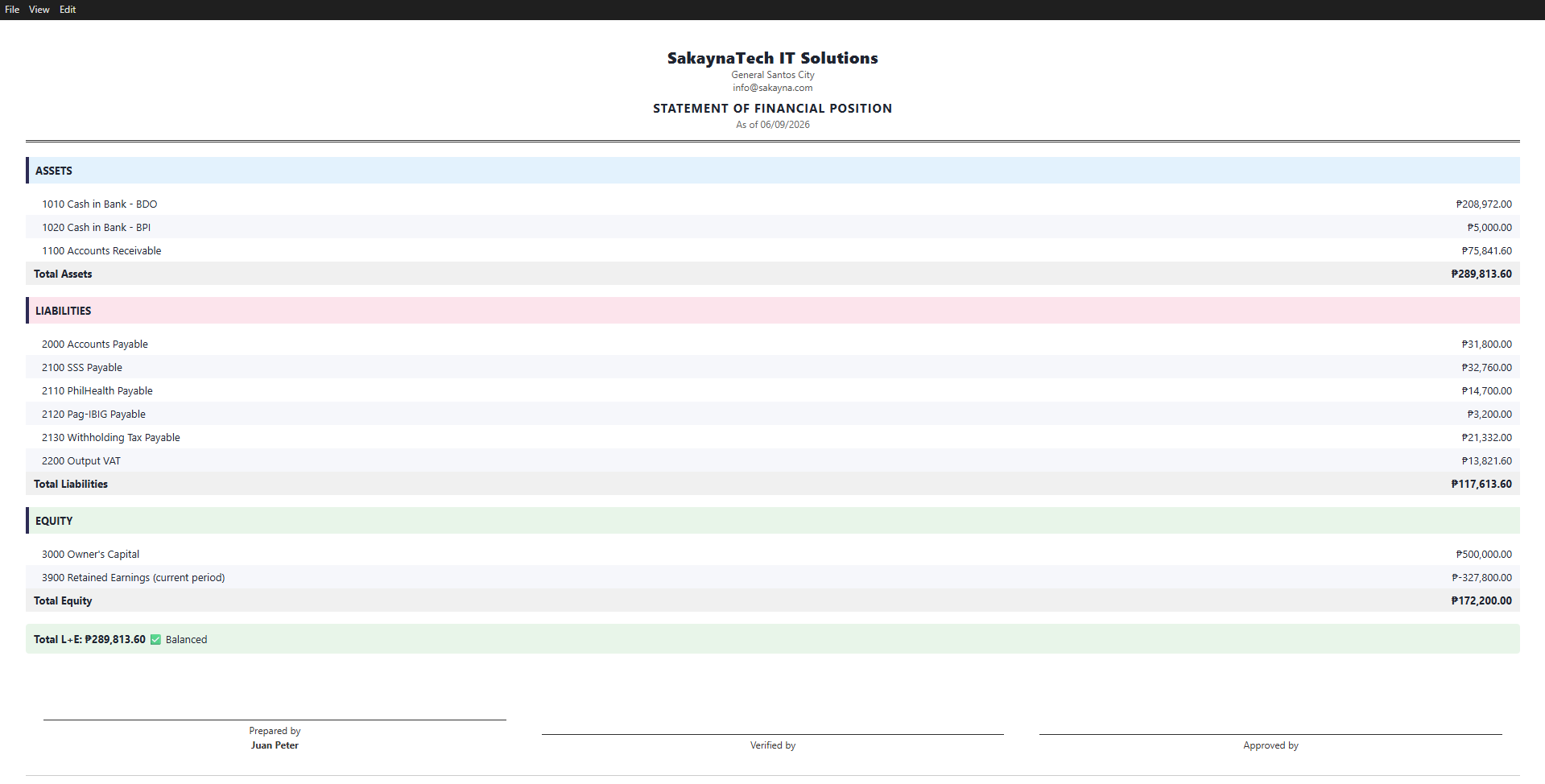
Task: Click the Total Equity label
Action: point(63,601)
